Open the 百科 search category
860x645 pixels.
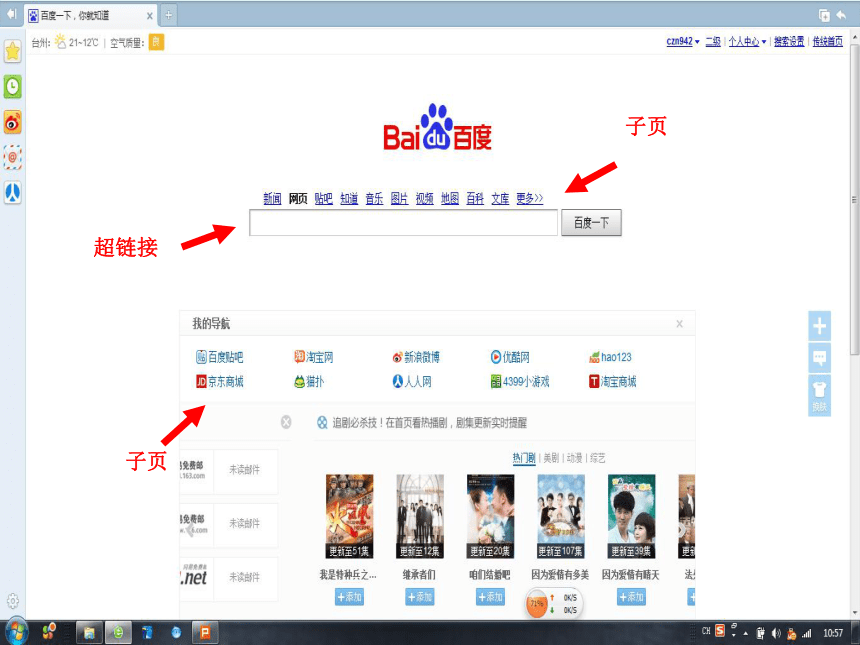[x=475, y=198]
